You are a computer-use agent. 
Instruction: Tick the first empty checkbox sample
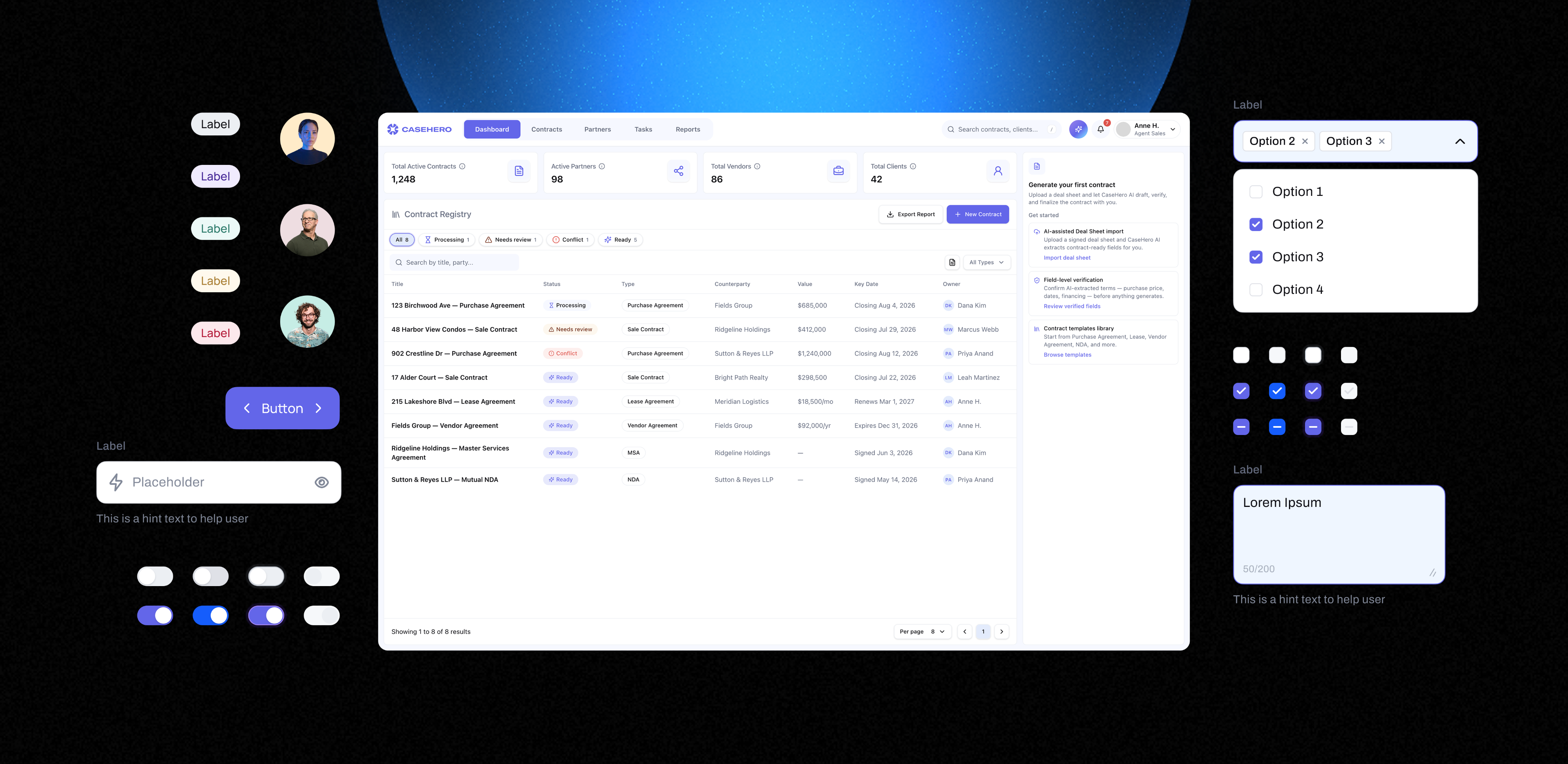[x=1241, y=355]
